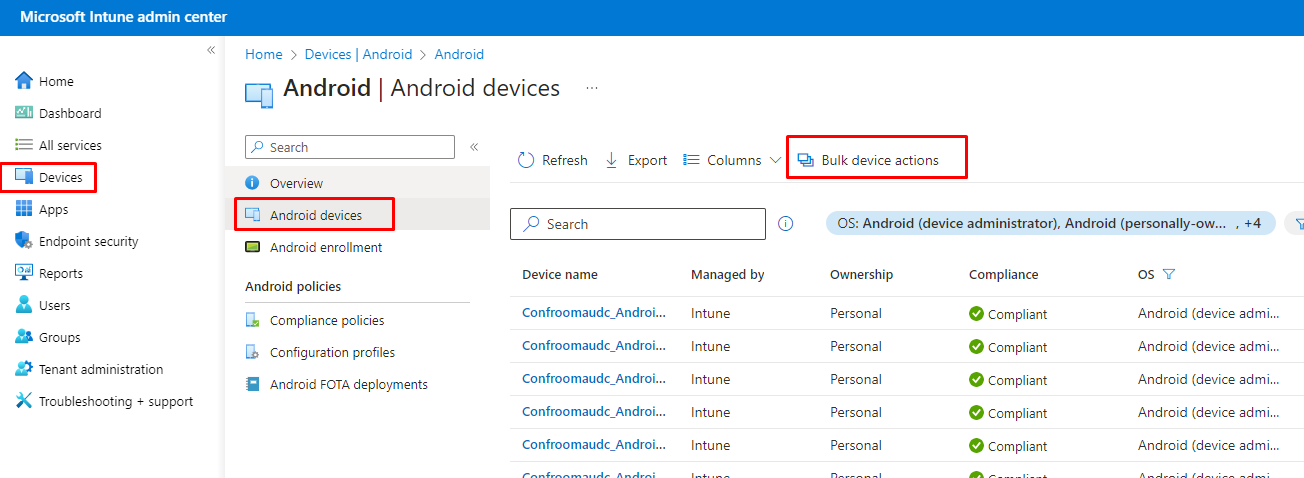Click the Devices | Android breadcrumb

358,54
